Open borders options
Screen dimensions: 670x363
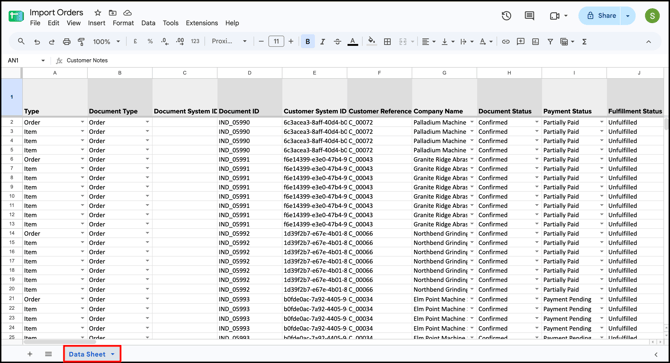[x=388, y=41]
